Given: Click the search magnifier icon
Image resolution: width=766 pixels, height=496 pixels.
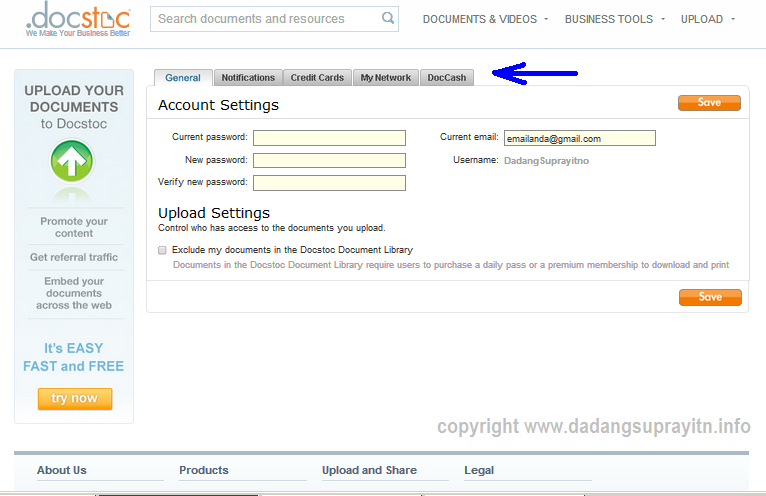Looking at the screenshot, I should pyautogui.click(x=388, y=18).
